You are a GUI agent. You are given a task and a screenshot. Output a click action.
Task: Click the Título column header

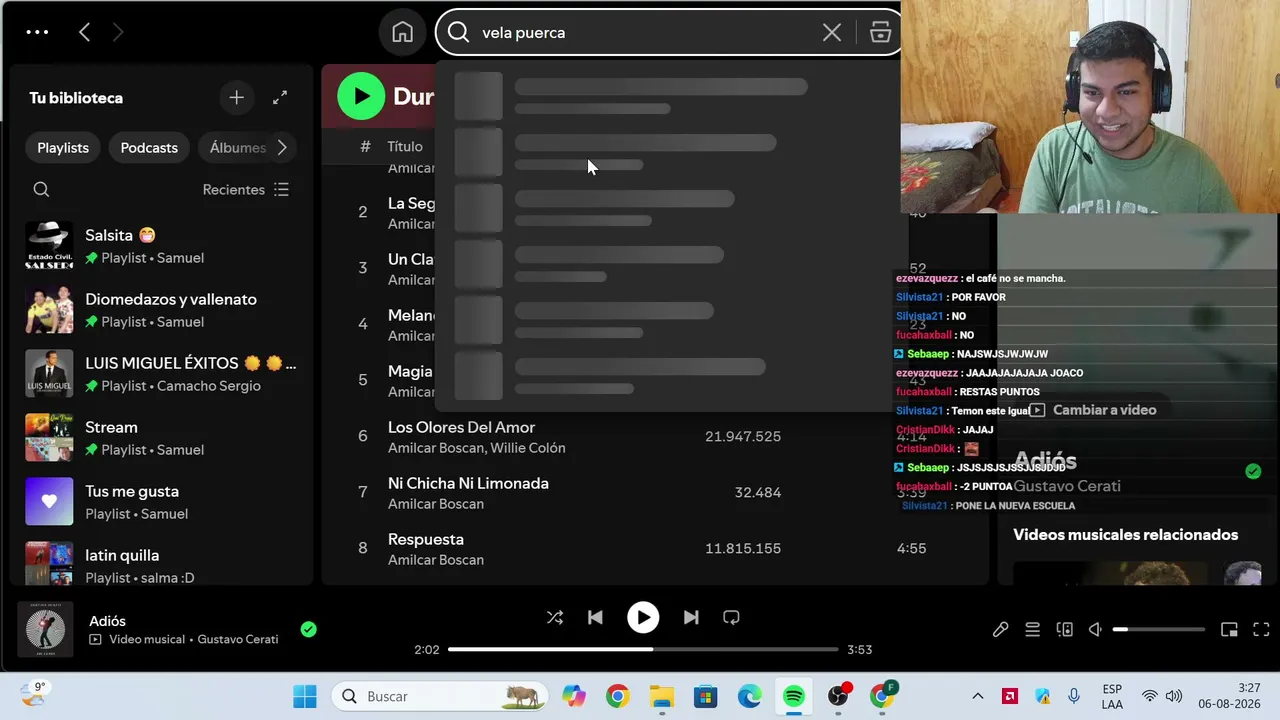[405, 146]
